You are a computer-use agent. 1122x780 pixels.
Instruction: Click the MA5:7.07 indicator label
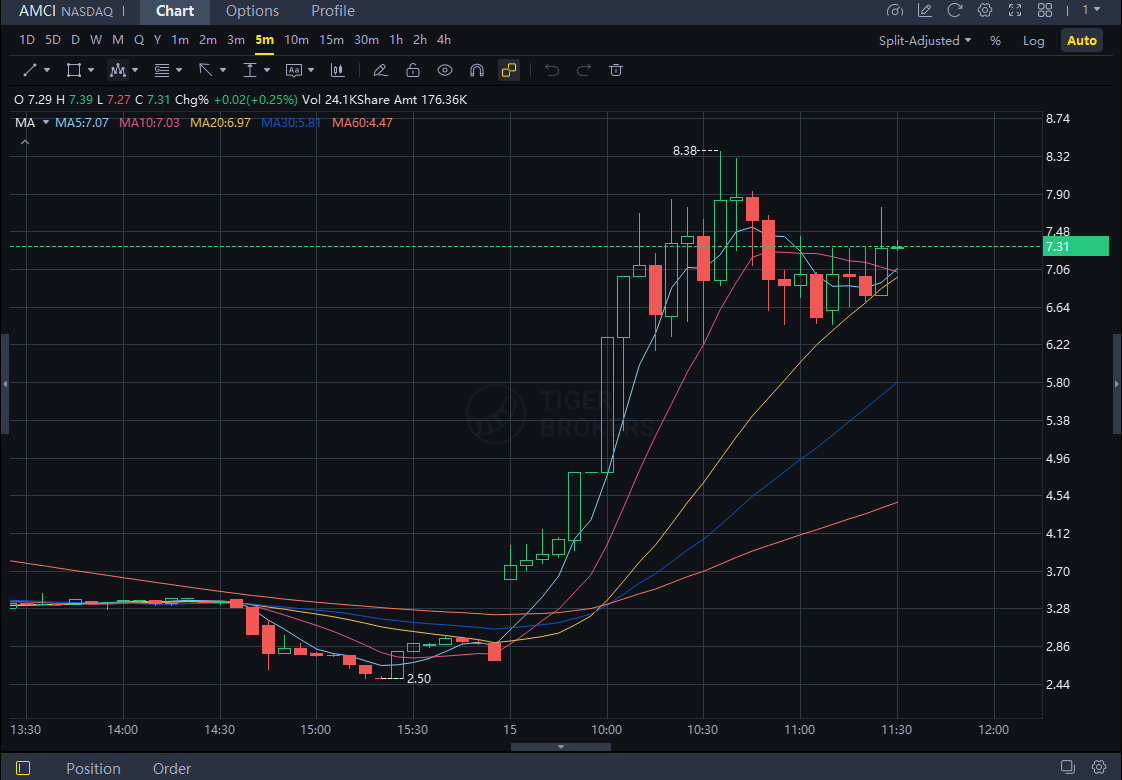[x=82, y=123]
